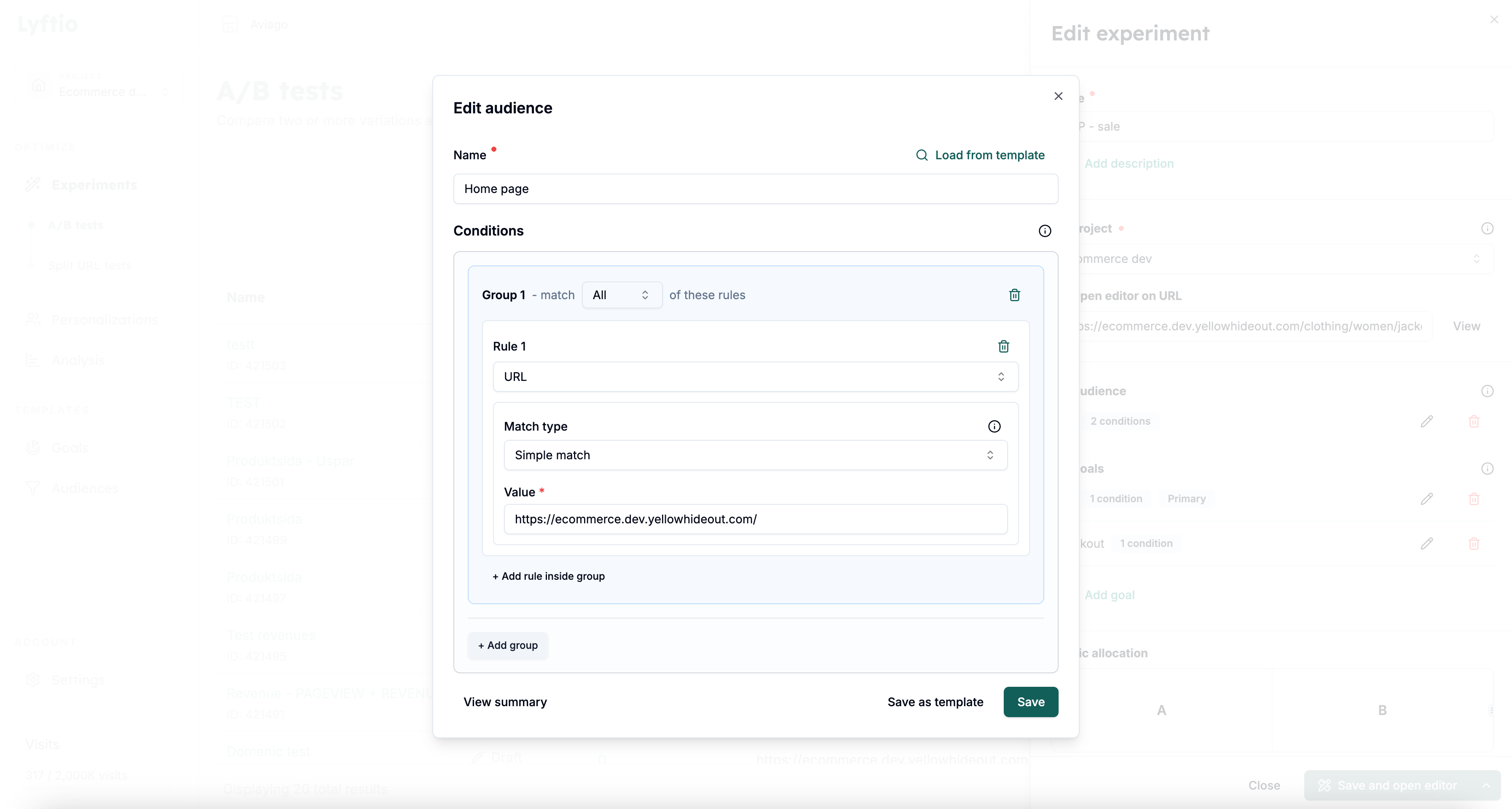The image size is (1512, 809).
Task: Open Audiences in the sidebar
Action: [x=85, y=488]
